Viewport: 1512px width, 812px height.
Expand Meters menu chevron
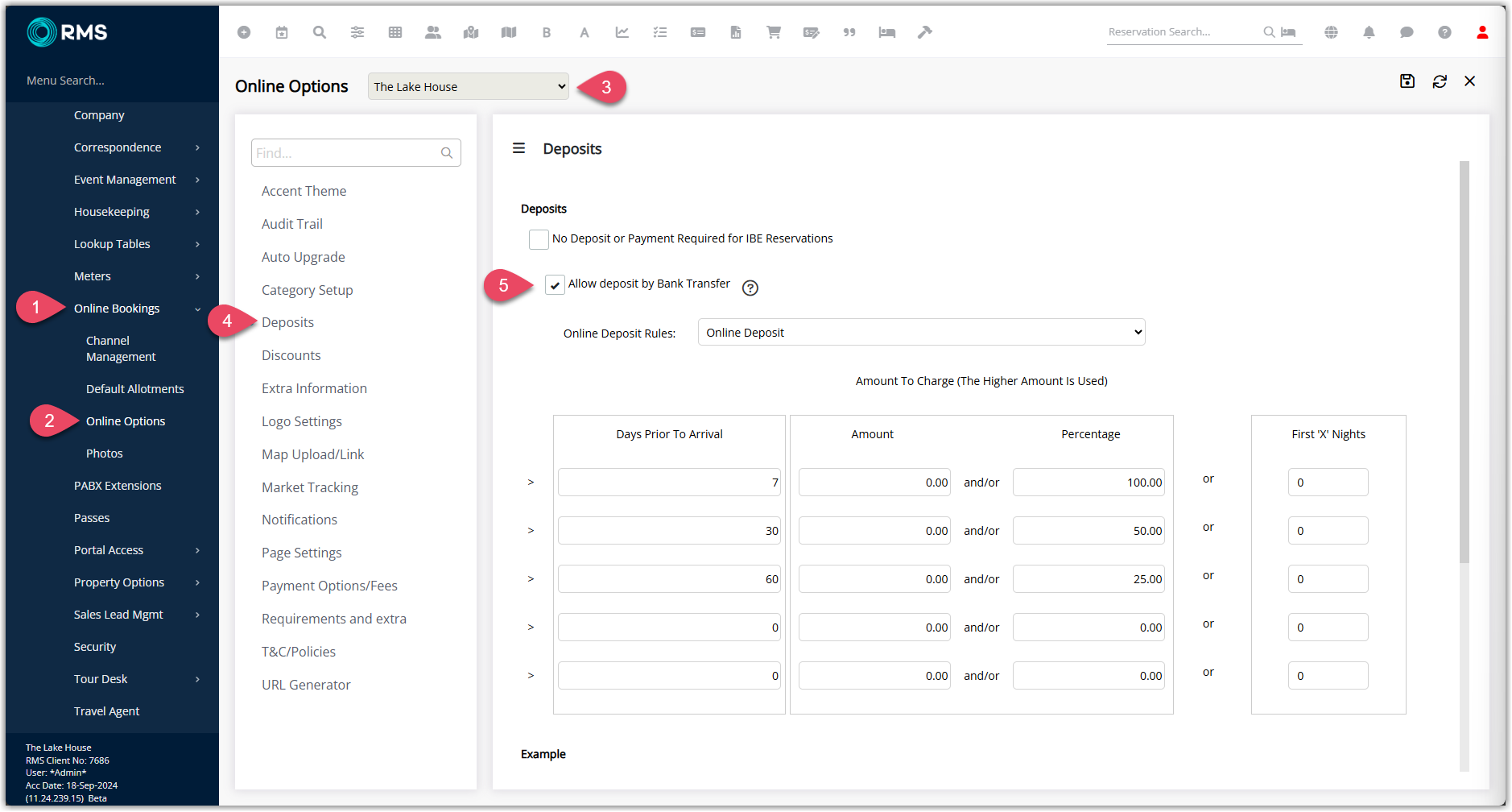coord(197,276)
